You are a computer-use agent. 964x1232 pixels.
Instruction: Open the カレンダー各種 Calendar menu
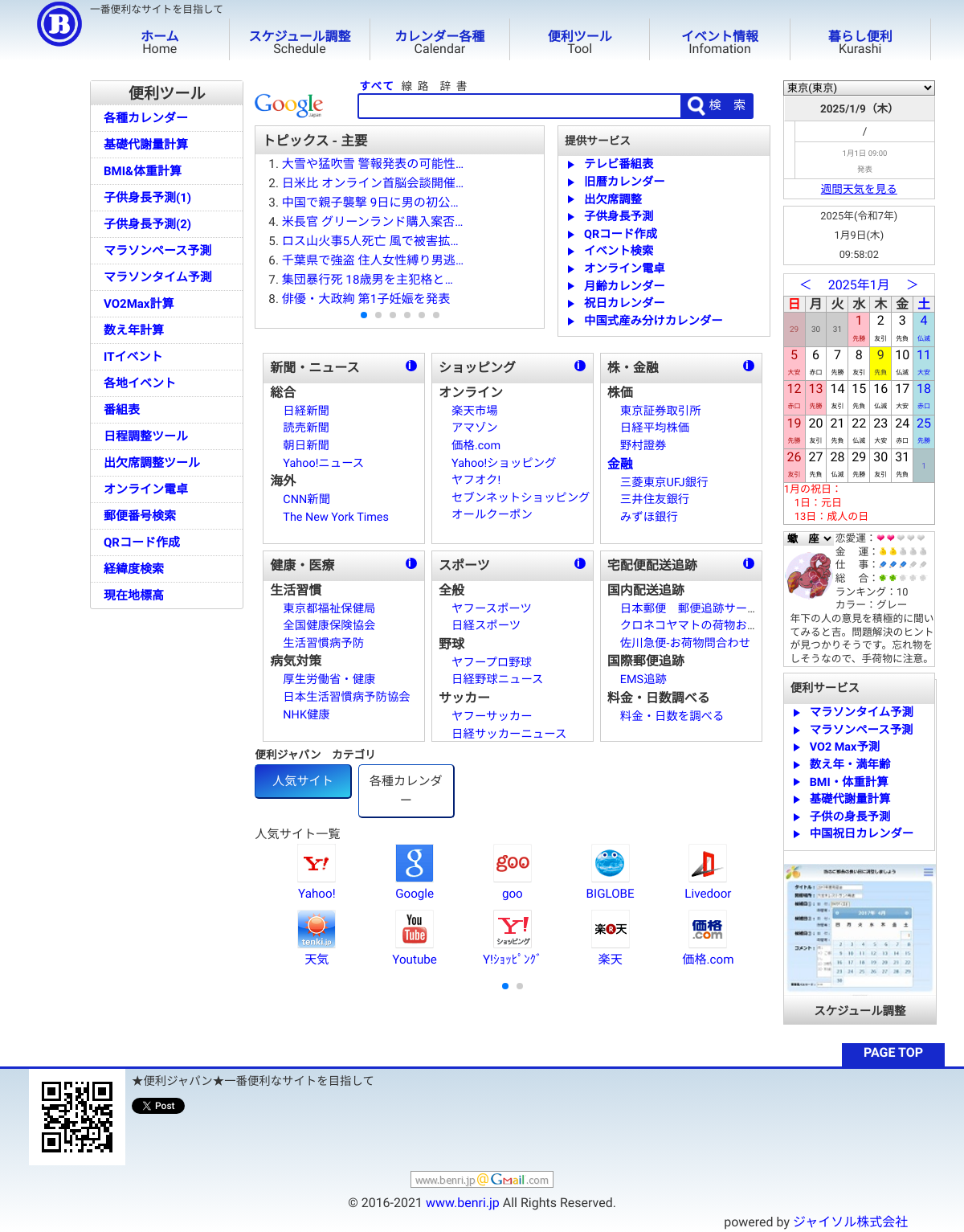tap(439, 42)
